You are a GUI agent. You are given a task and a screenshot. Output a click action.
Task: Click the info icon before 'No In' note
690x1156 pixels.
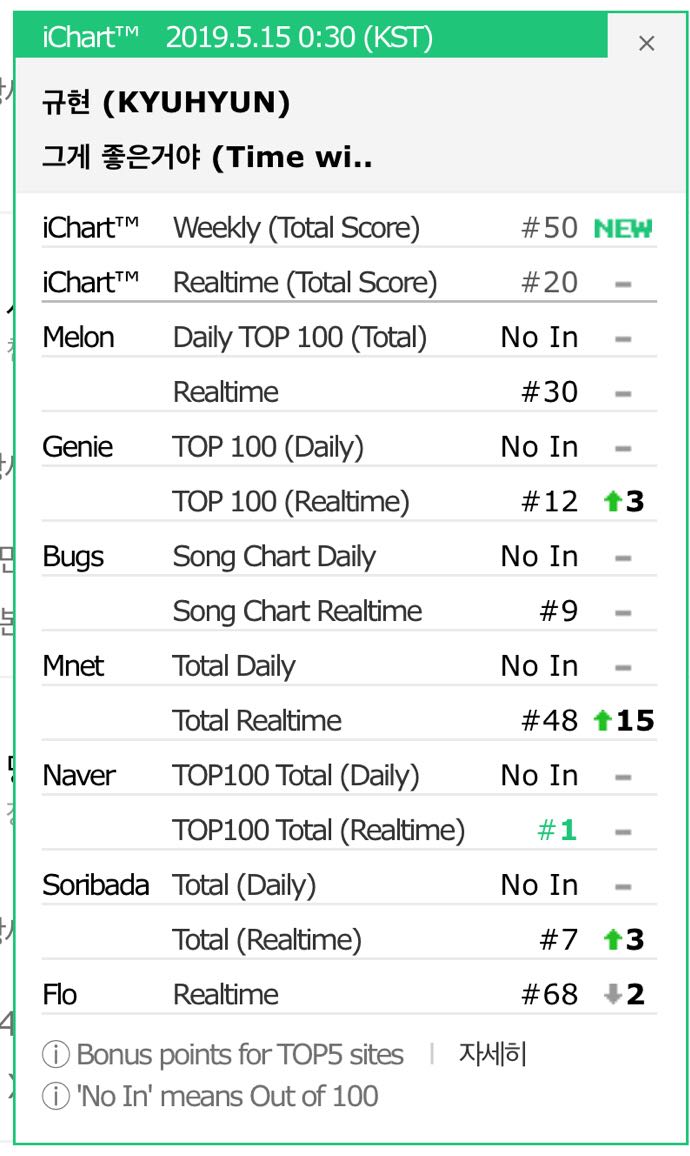tap(55, 1096)
